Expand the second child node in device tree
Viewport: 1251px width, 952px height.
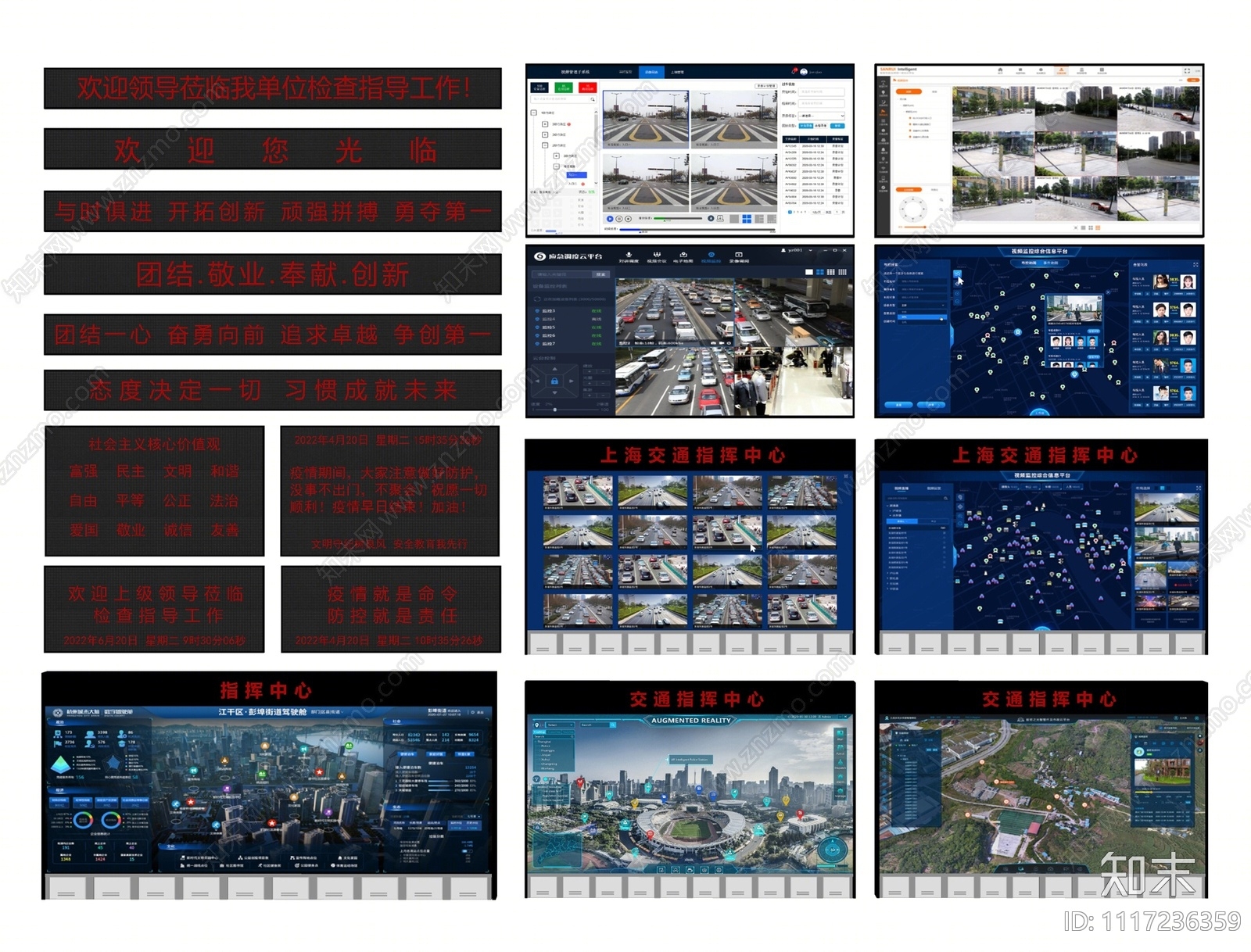coord(545,134)
